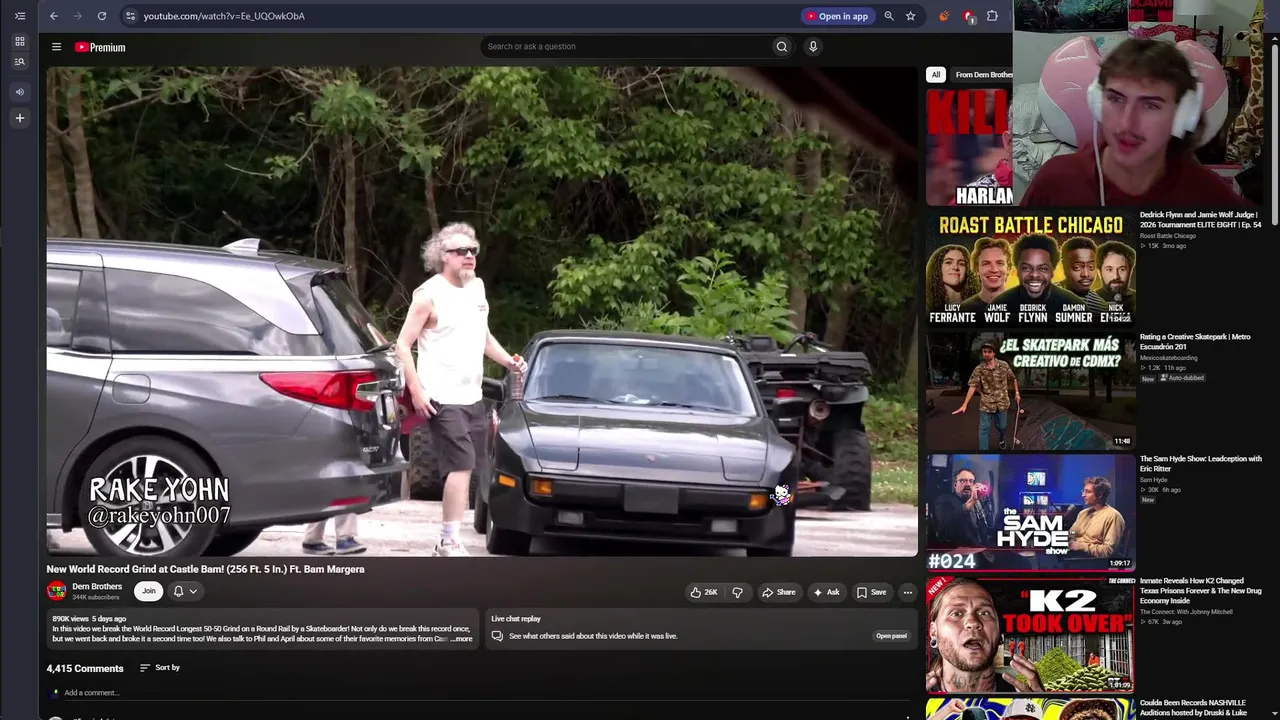
Task: Open the K2 Took Over video thumbnail
Action: pyautogui.click(x=1030, y=634)
